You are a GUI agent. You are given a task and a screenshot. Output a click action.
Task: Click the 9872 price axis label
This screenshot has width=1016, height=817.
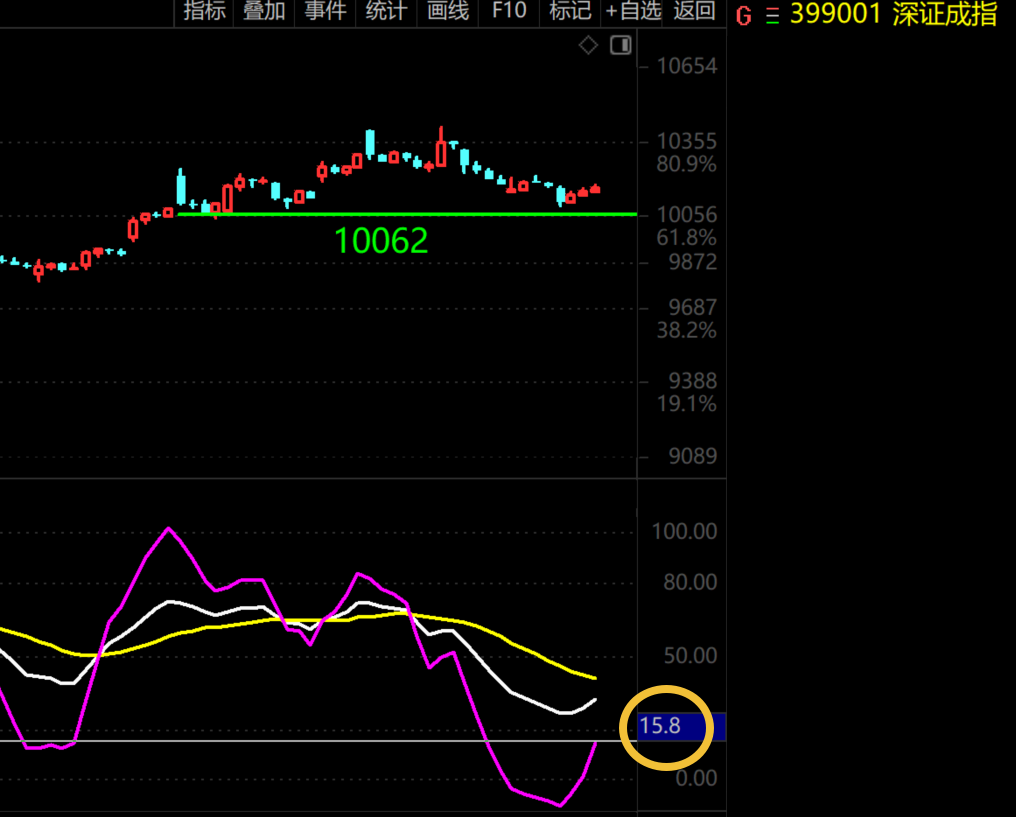[693, 262]
